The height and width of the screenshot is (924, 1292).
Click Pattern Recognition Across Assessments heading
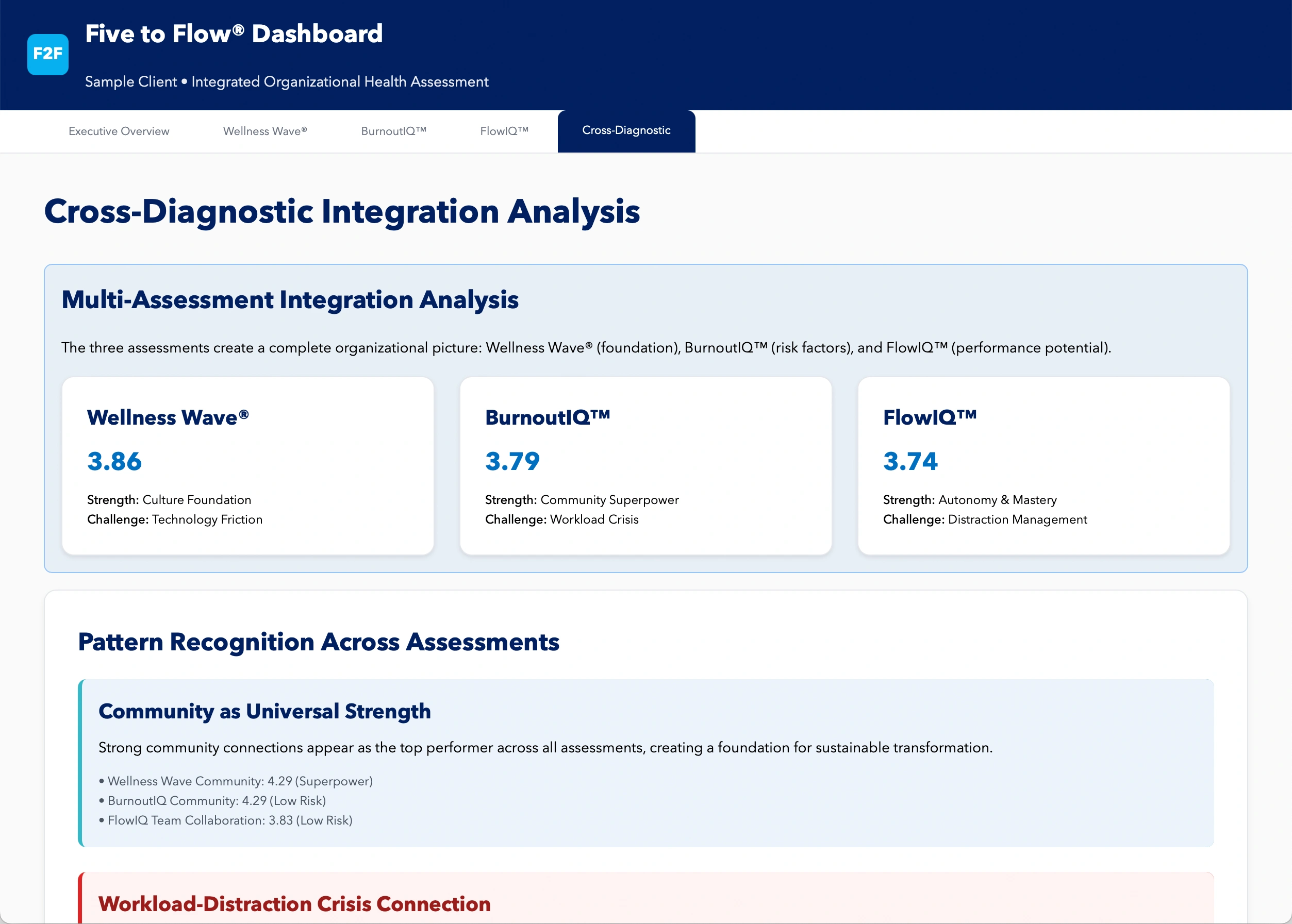[x=319, y=642]
